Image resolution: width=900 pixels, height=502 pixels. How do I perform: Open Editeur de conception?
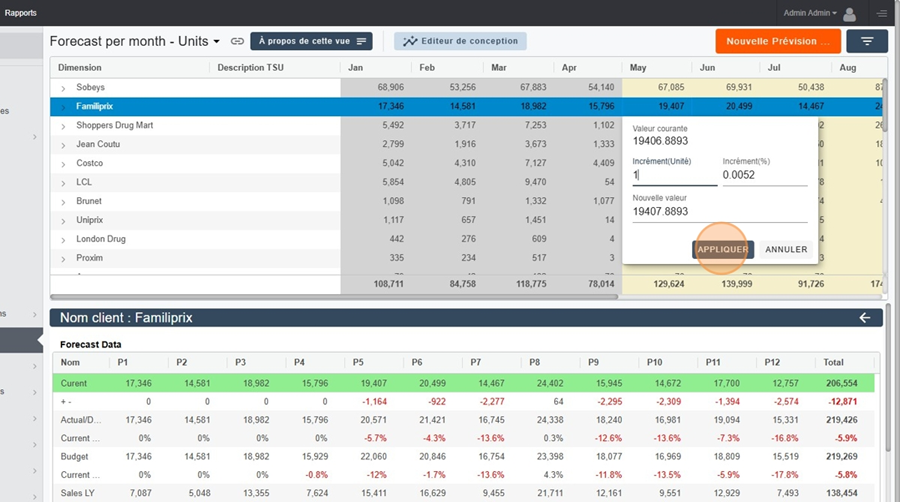(460, 41)
